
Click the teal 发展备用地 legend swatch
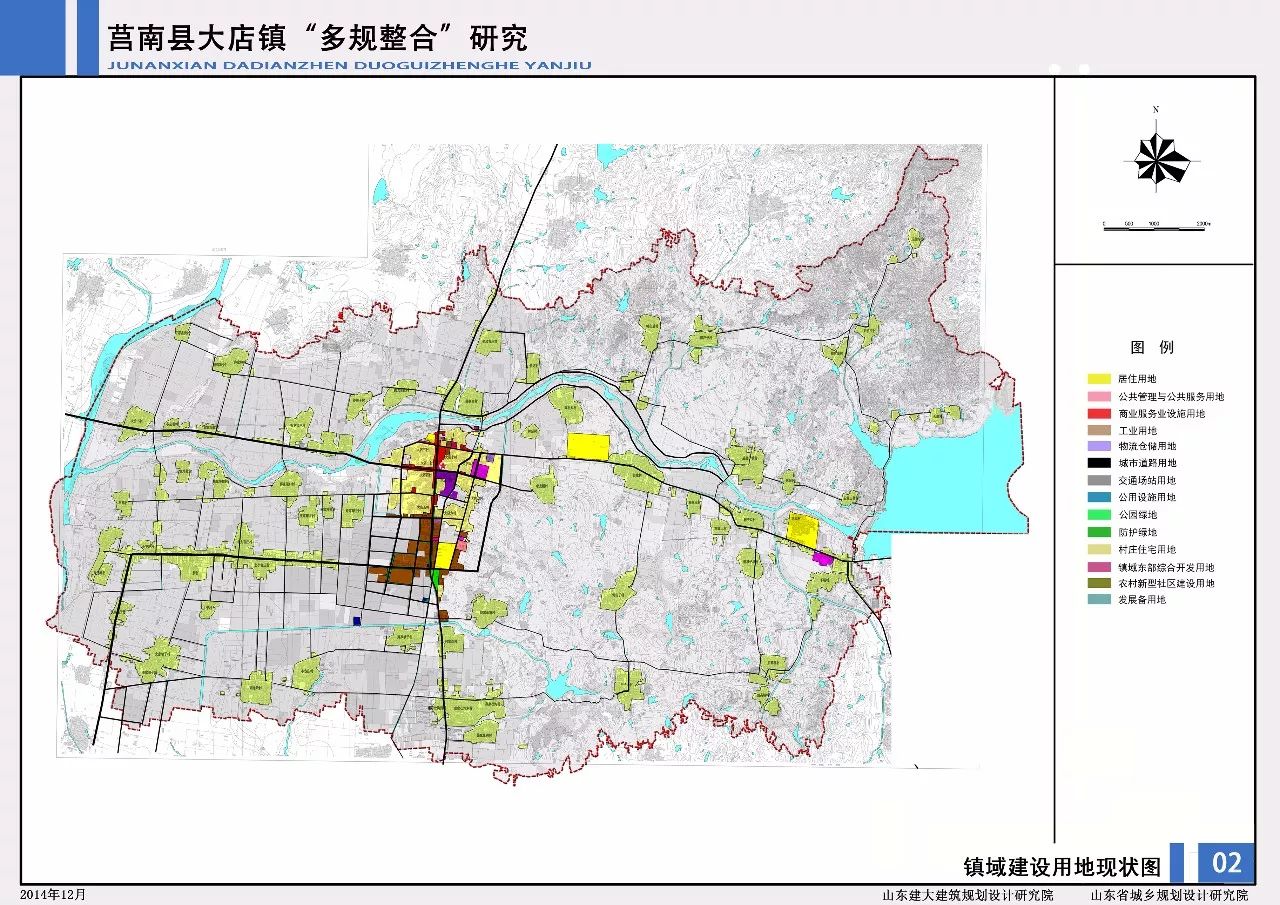point(1100,600)
